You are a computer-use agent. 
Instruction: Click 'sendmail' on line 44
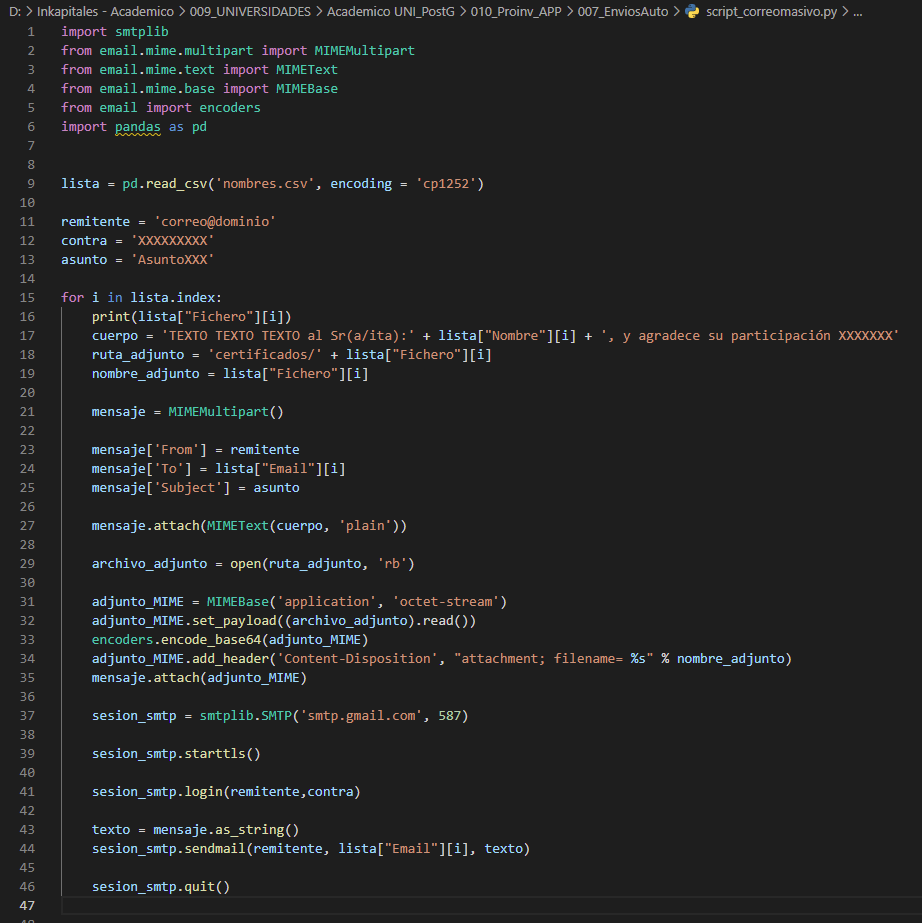tap(215, 849)
